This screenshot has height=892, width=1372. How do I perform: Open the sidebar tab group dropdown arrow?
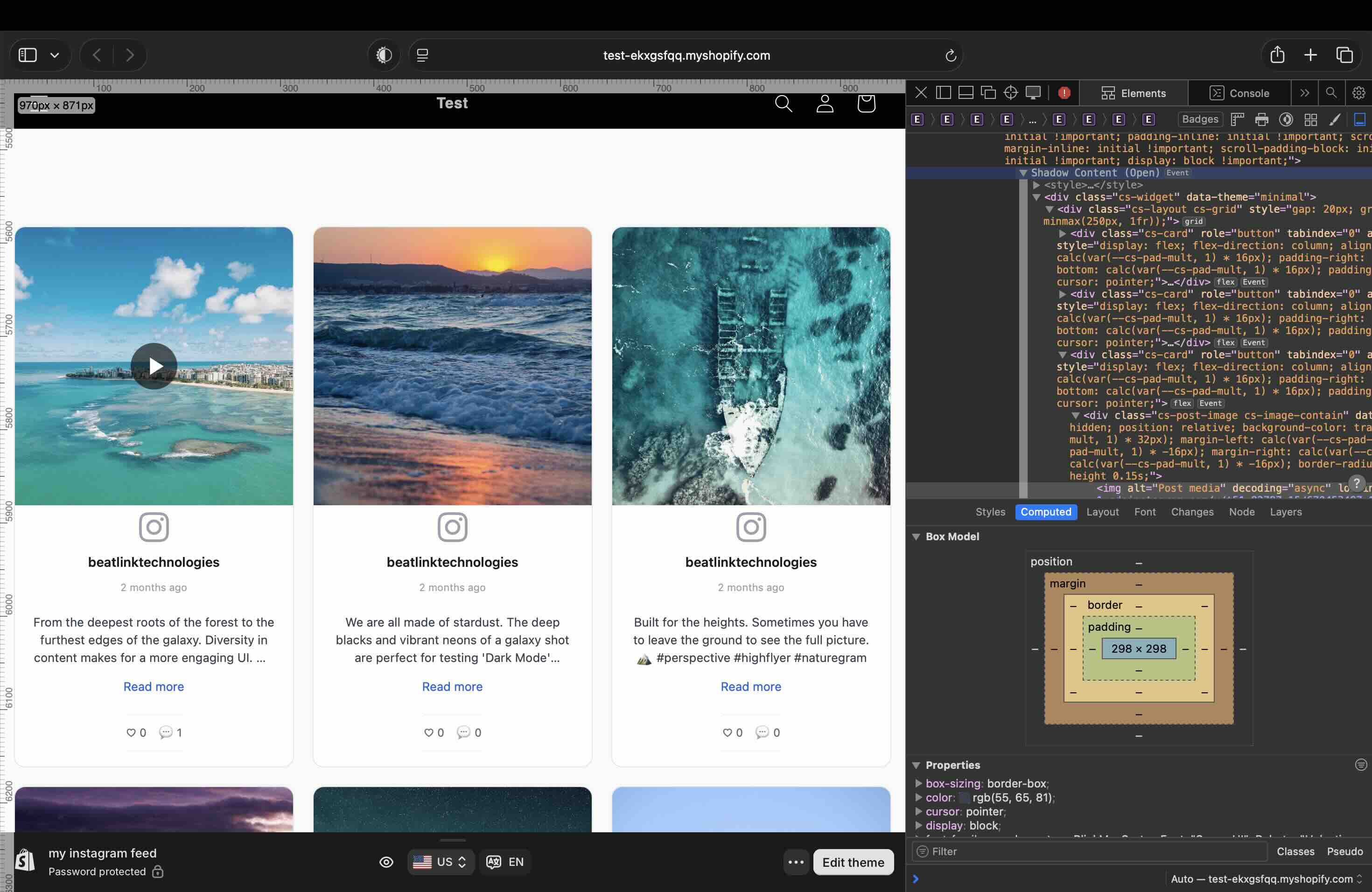[x=55, y=56]
